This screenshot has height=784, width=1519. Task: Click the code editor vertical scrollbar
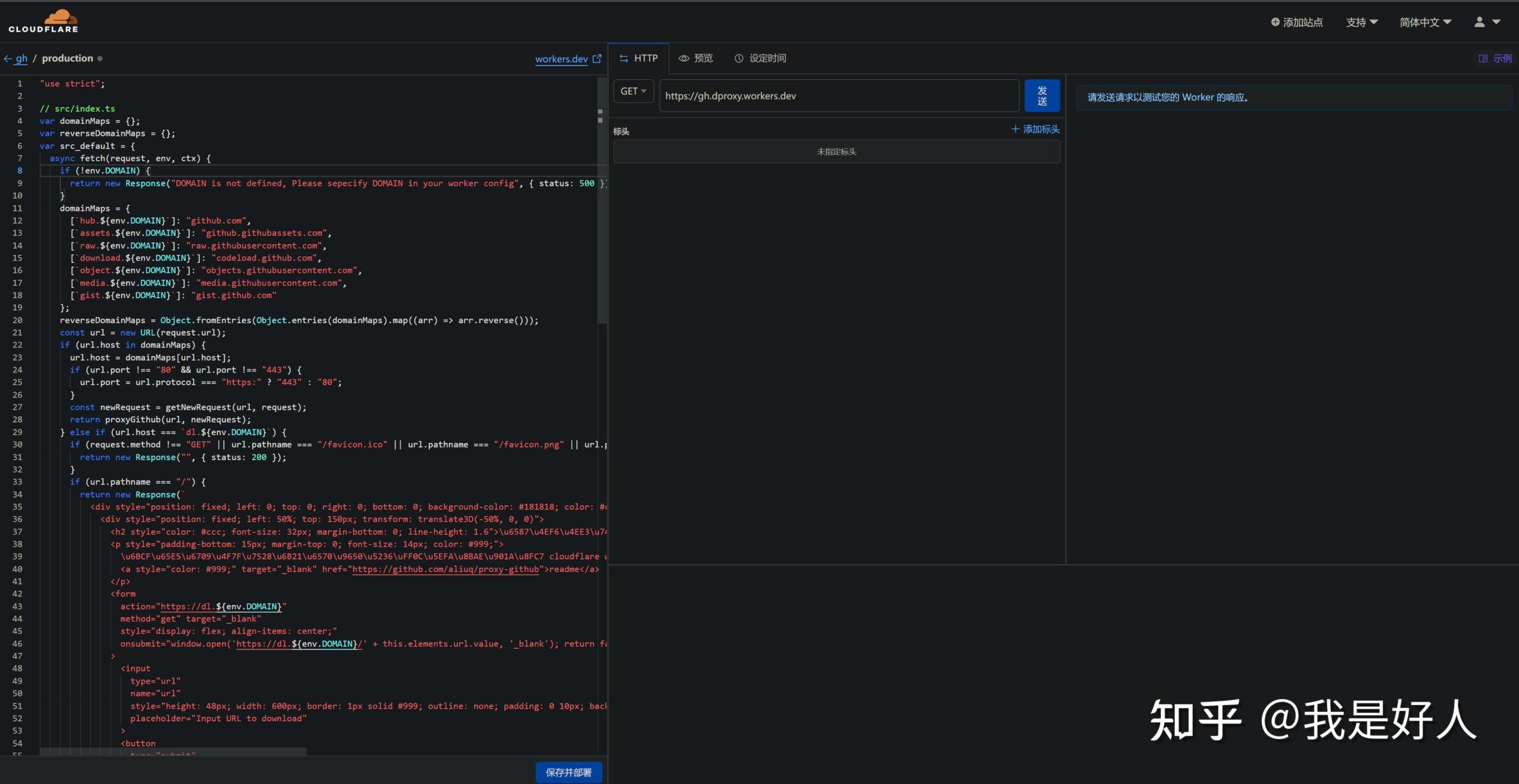[x=602, y=202]
